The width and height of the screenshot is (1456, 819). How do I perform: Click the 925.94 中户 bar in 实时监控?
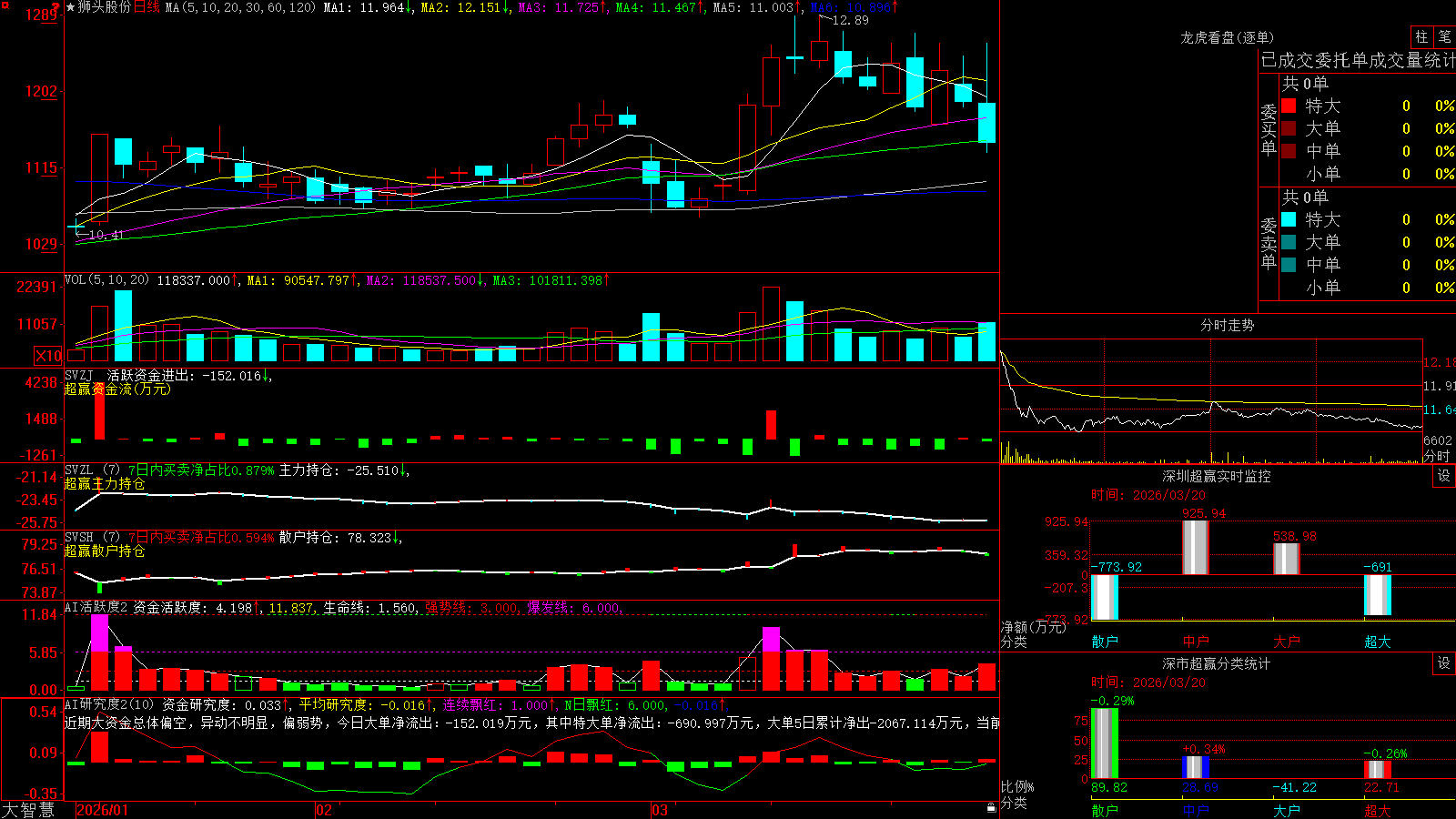pyautogui.click(x=1196, y=547)
